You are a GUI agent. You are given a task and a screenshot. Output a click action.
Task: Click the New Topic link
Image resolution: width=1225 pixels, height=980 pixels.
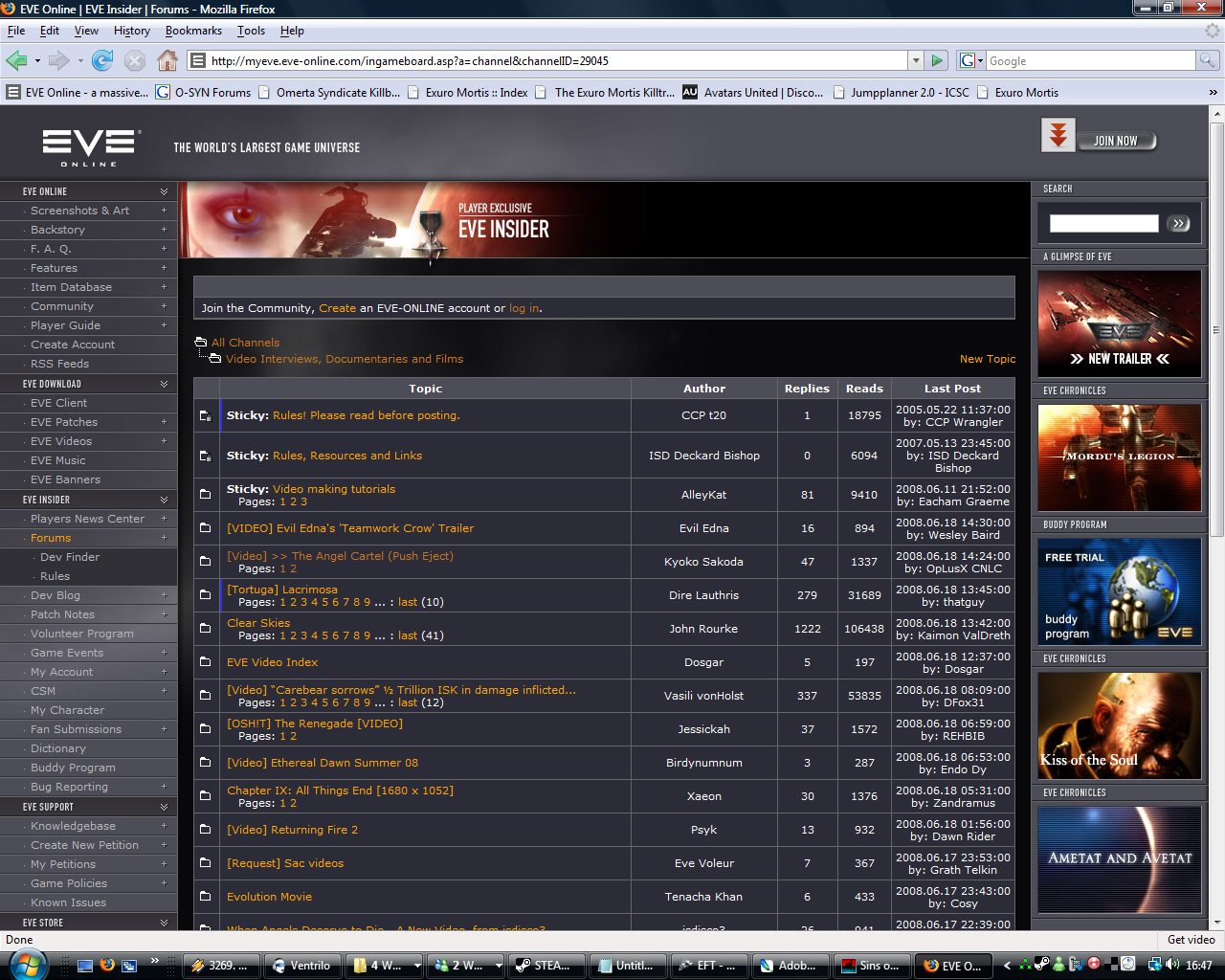[x=988, y=359]
